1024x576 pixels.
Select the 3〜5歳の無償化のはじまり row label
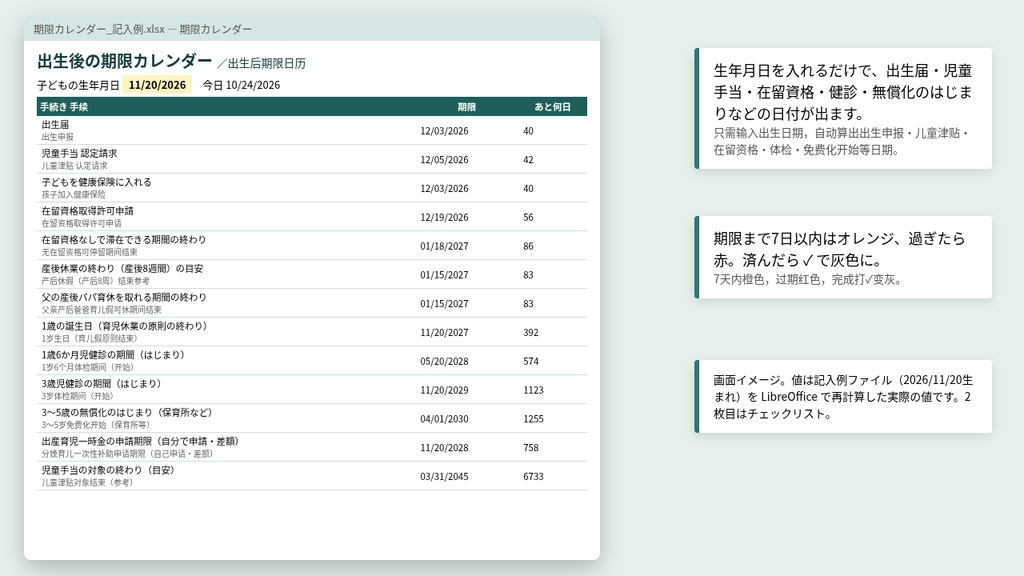(127, 412)
